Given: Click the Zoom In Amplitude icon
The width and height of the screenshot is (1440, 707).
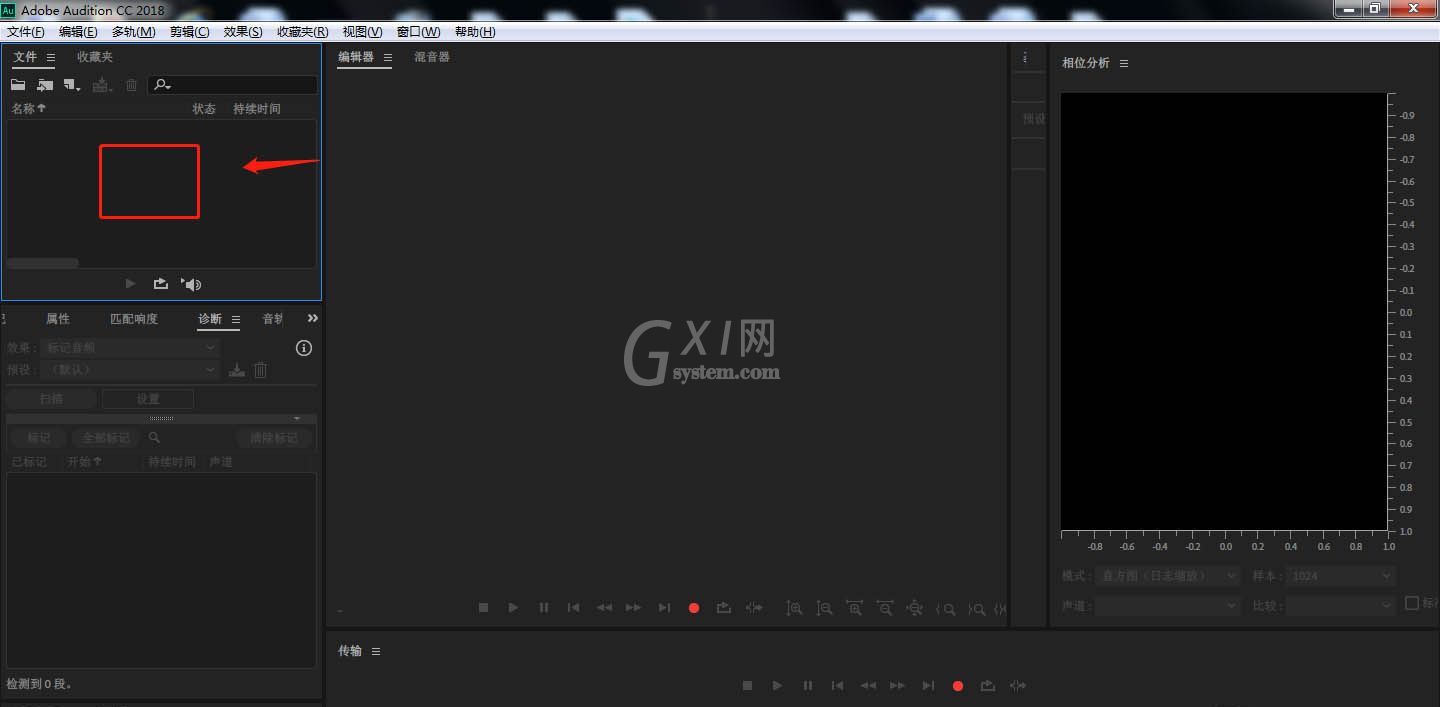Looking at the screenshot, I should click(x=794, y=607).
